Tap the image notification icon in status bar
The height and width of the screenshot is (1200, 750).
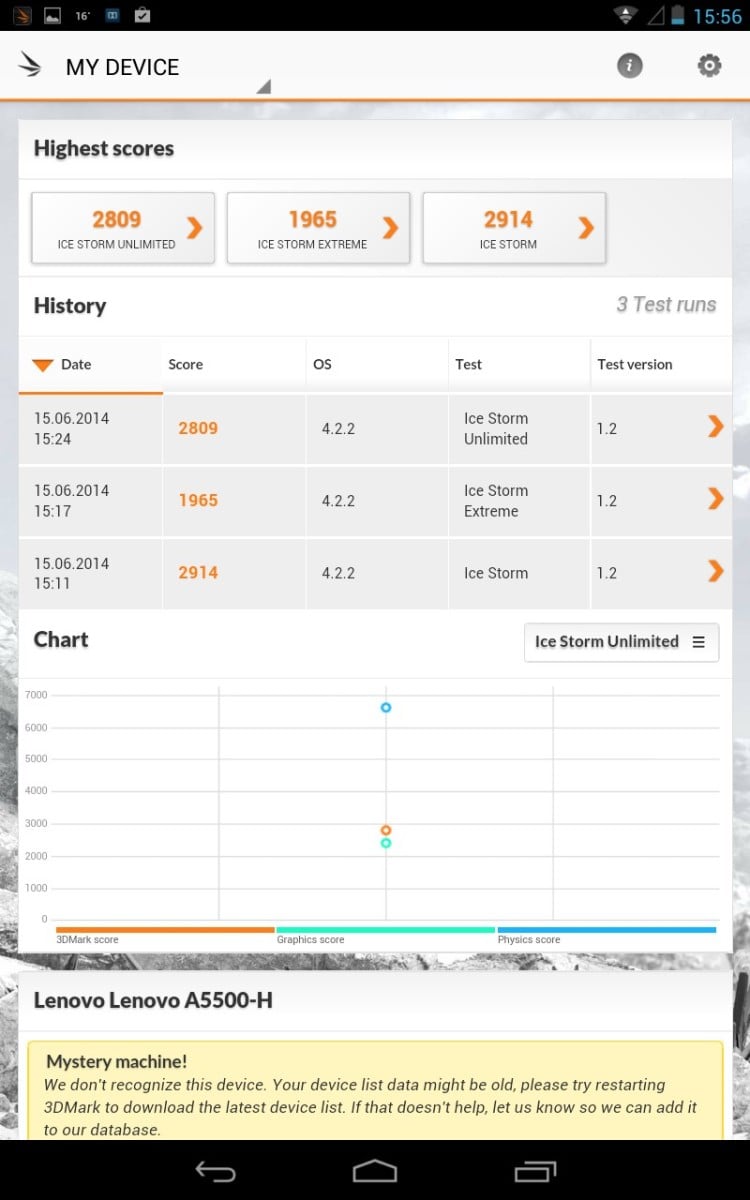[x=53, y=15]
